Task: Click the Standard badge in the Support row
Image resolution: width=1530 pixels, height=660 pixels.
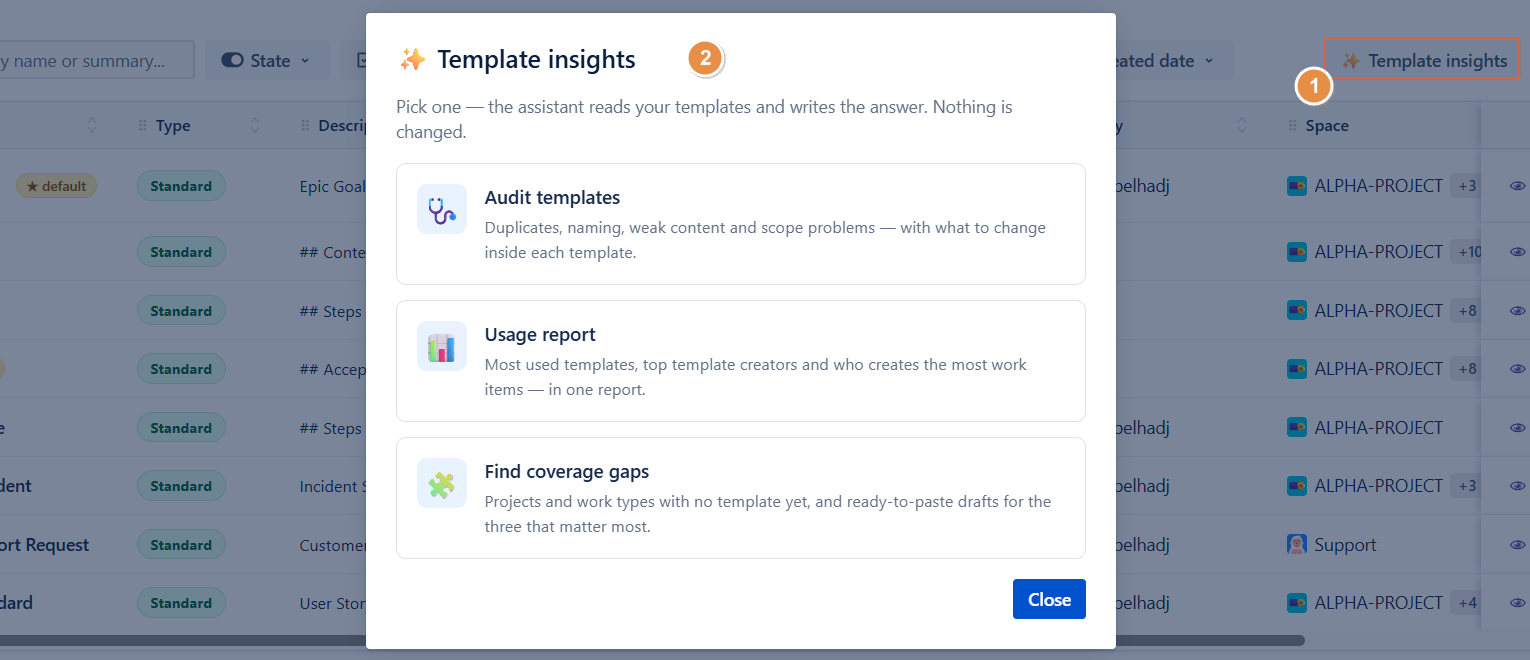Action: point(181,545)
